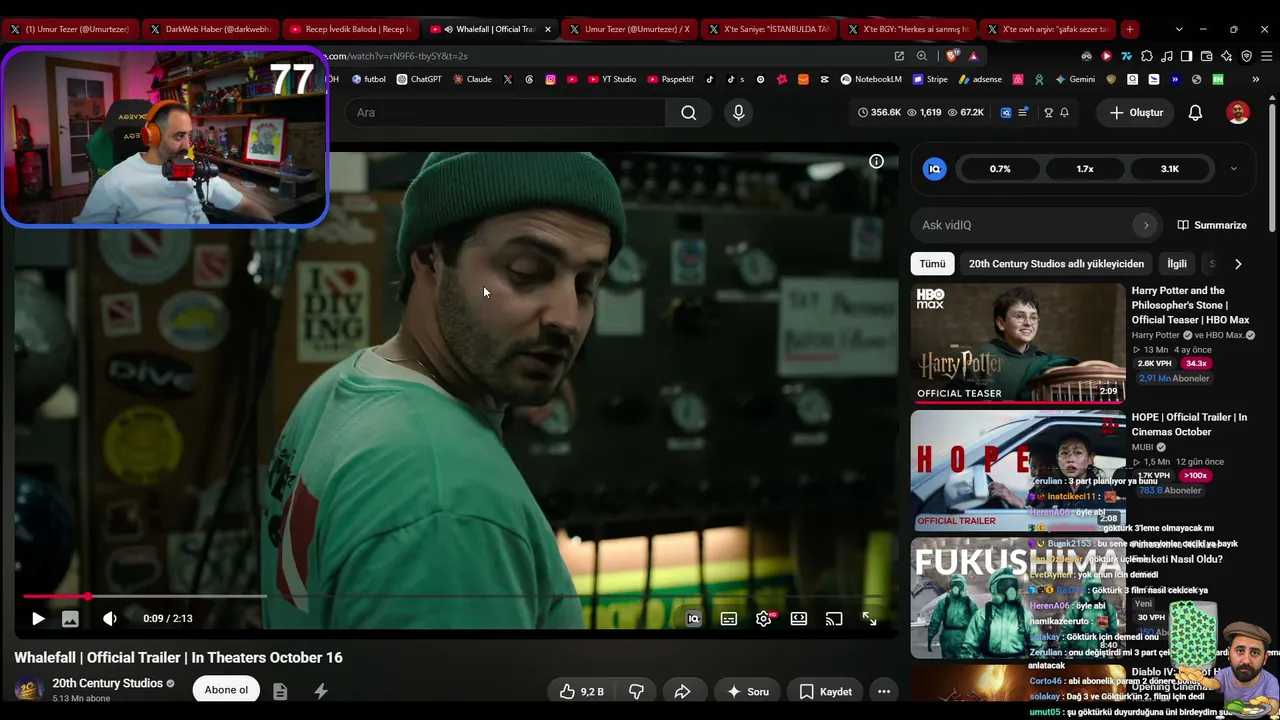Click the video info icon on player
Viewport: 1280px width, 720px height.
tap(876, 161)
